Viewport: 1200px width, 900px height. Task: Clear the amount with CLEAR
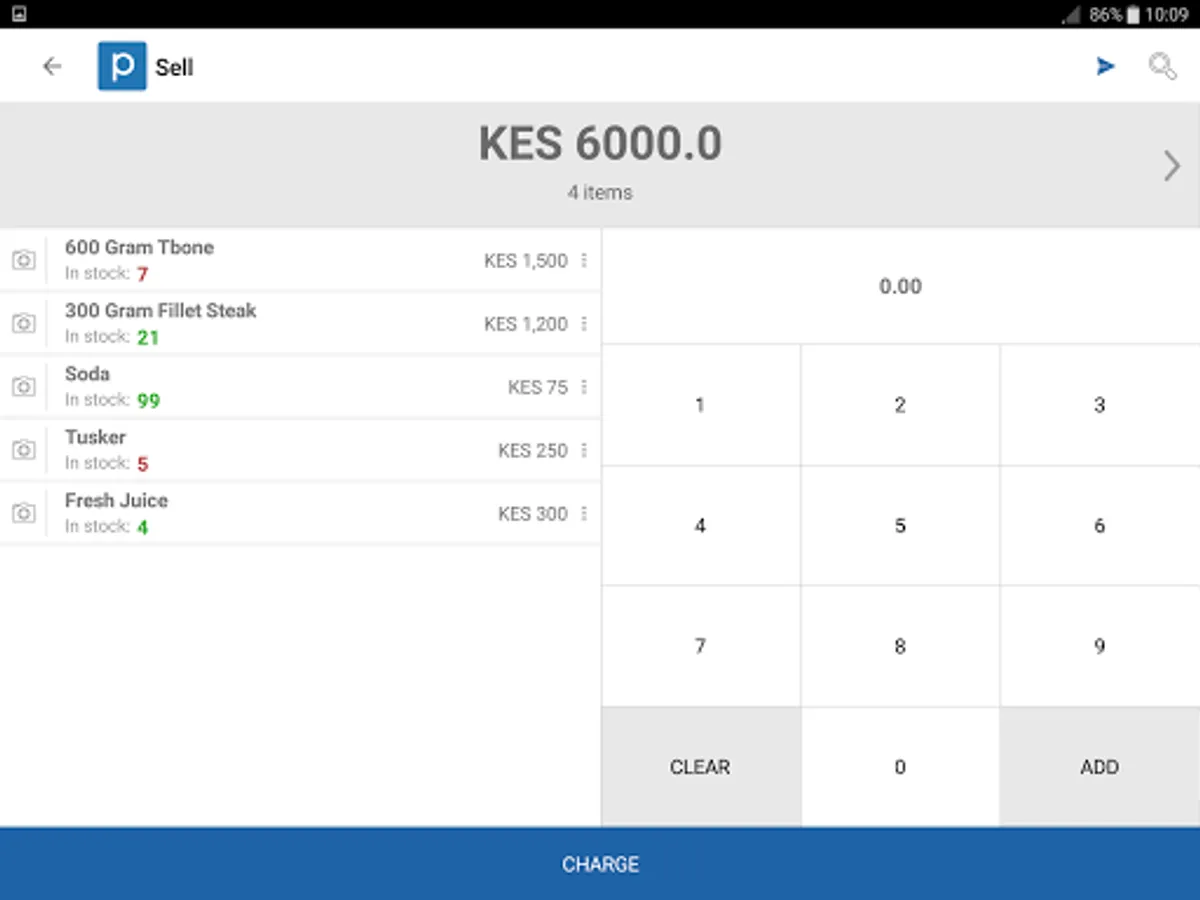click(700, 767)
